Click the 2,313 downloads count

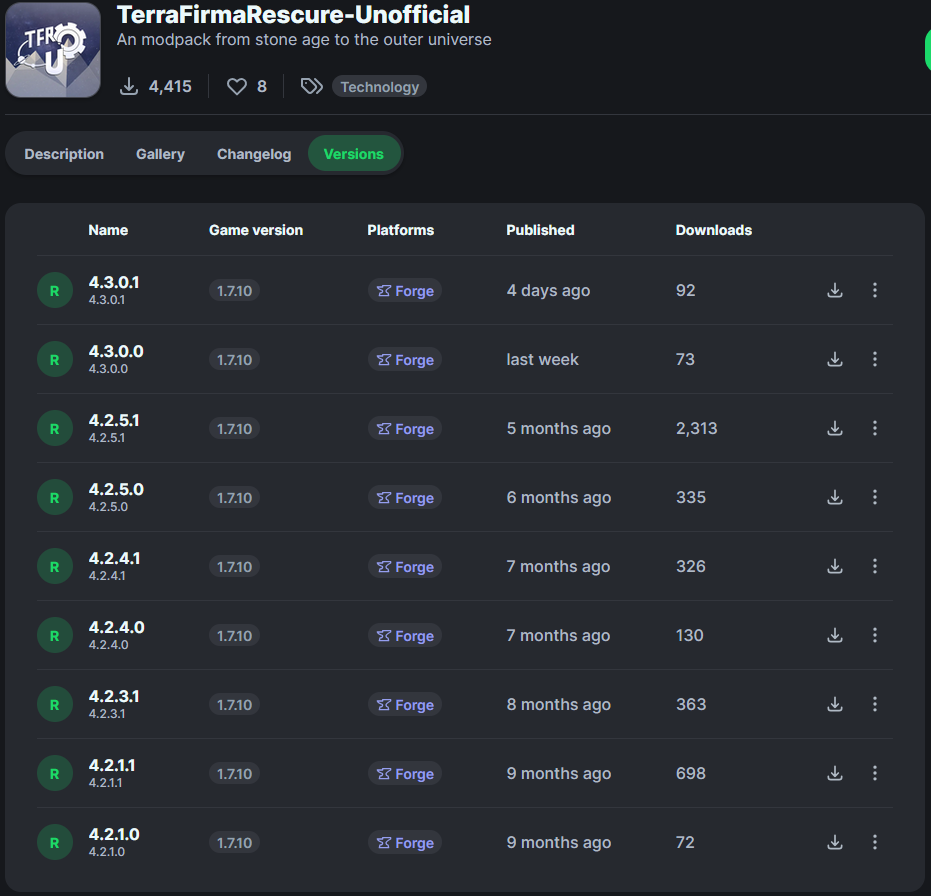coord(696,428)
